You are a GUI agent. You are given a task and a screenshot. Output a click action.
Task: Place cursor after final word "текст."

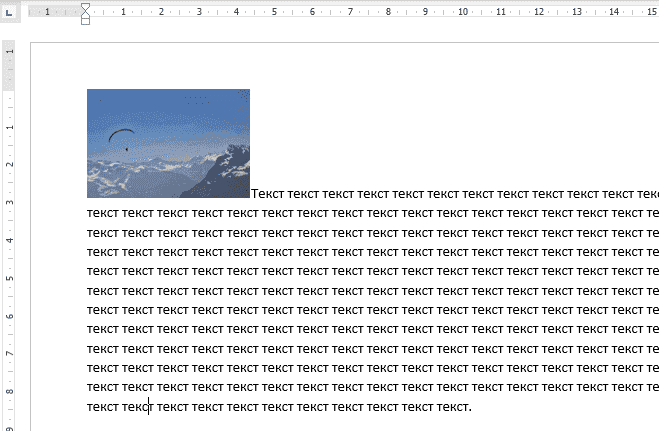[x=471, y=406]
